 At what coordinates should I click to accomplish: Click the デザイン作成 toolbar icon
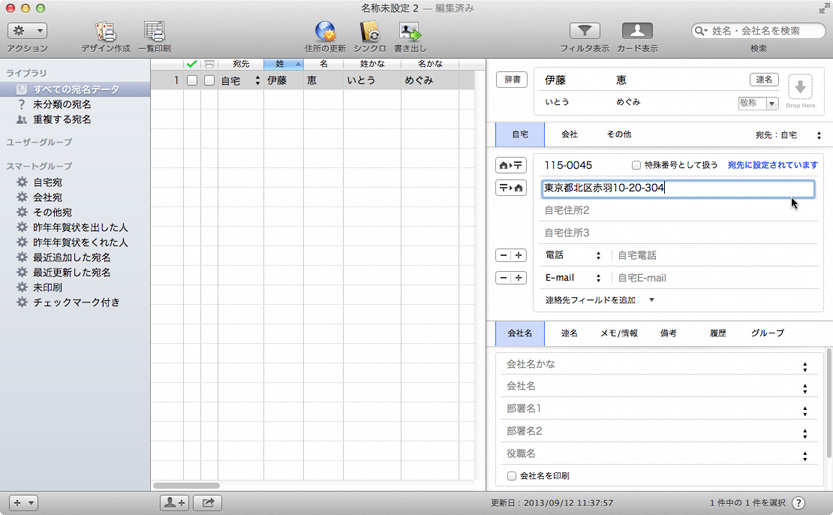104,31
